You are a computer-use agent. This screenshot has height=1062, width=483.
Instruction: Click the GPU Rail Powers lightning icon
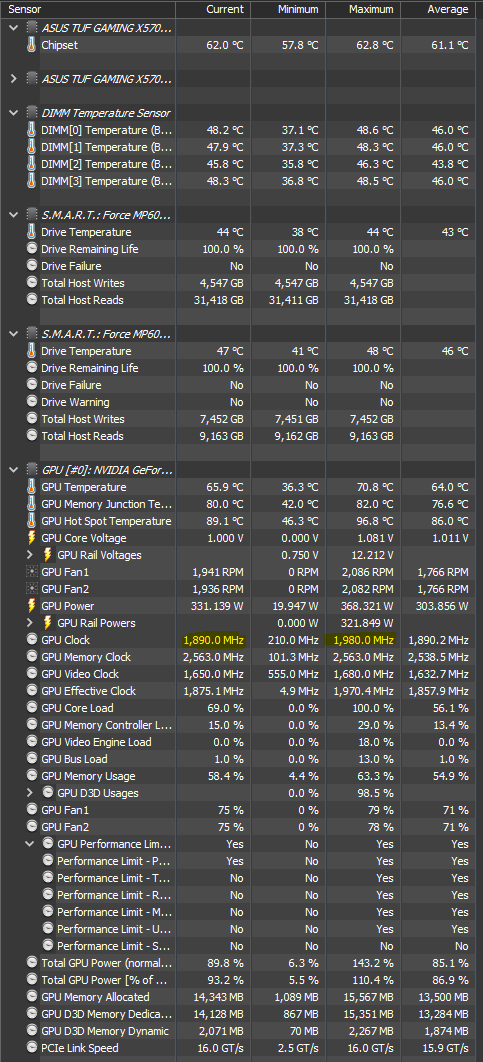(47, 623)
